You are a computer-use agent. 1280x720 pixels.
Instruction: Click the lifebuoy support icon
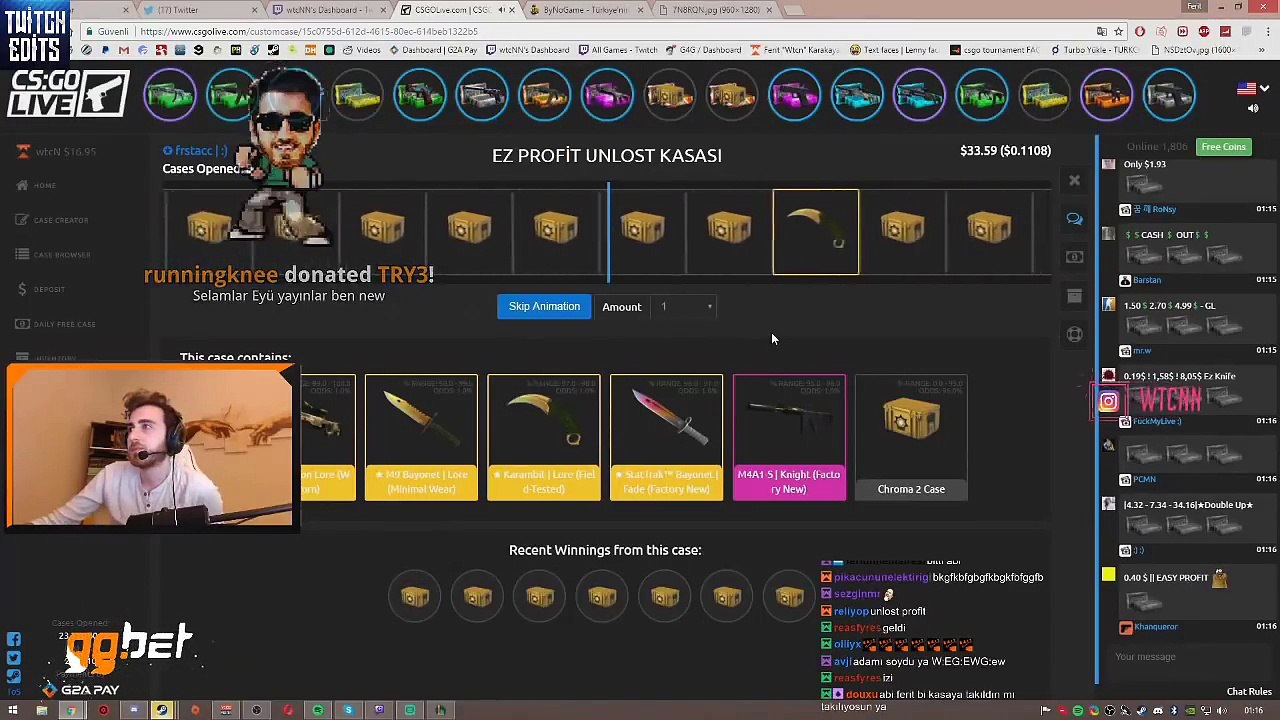tap(1074, 334)
